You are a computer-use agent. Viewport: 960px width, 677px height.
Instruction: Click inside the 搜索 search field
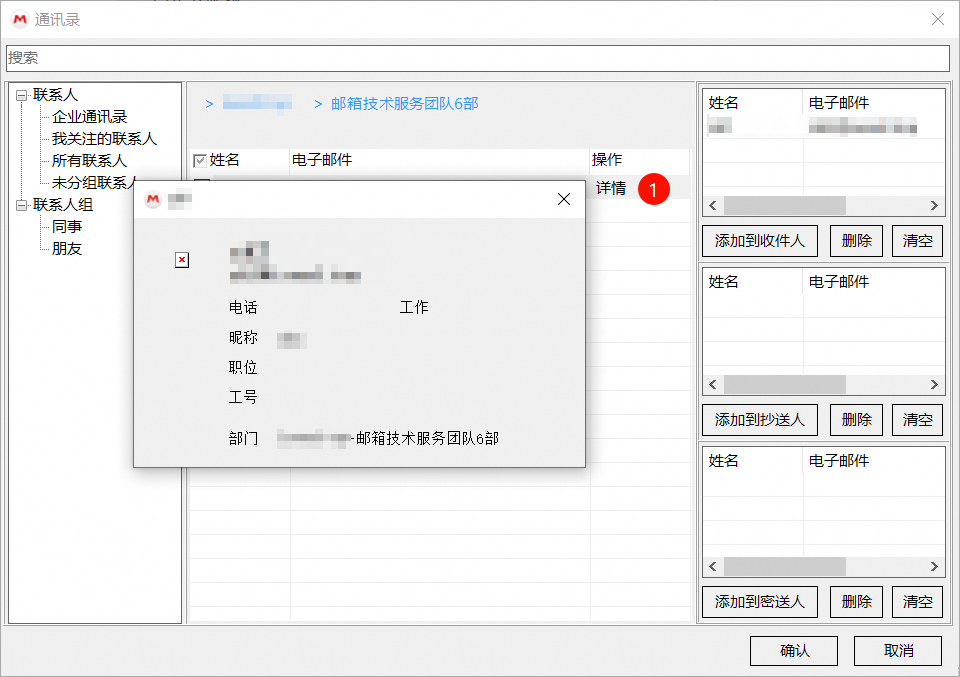(x=480, y=58)
